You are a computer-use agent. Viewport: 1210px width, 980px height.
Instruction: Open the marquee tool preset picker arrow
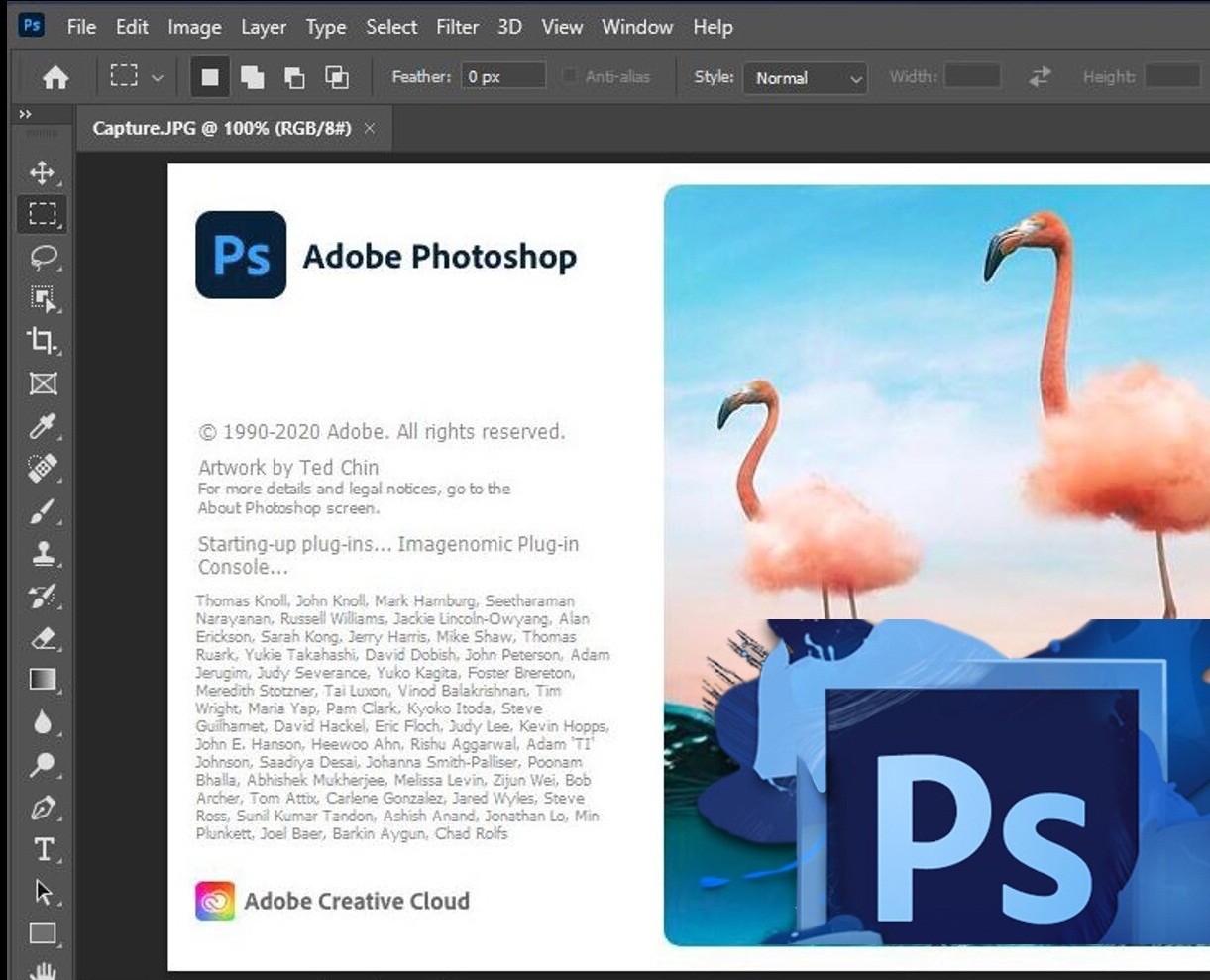[x=157, y=77]
